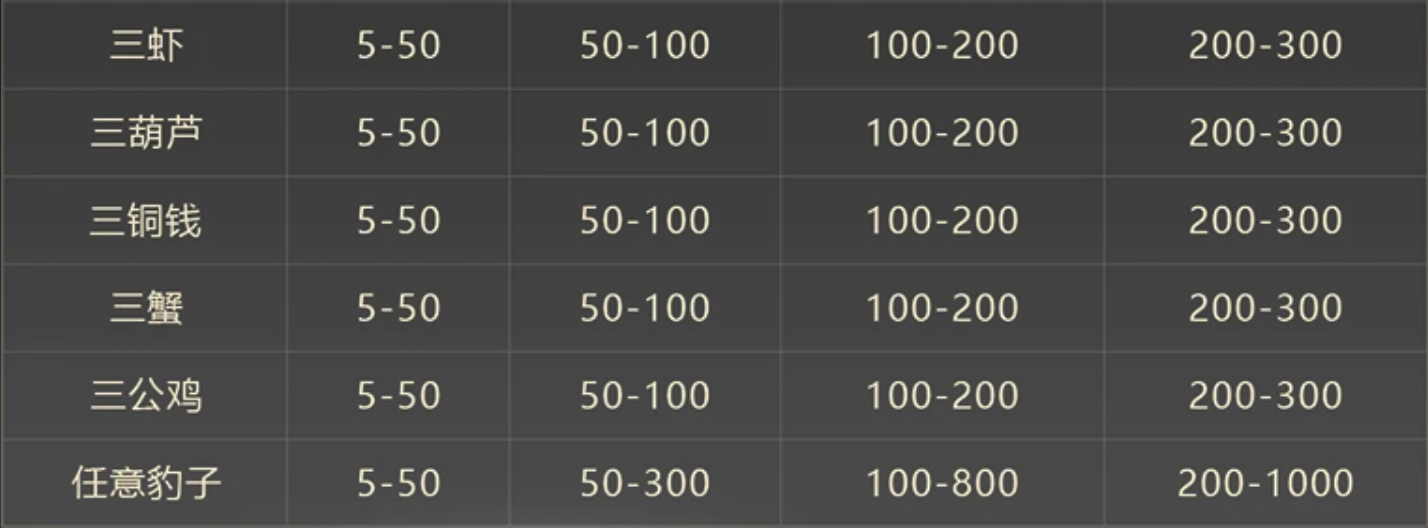Select the 三葫芦 row label
Viewport: 1428px width, 528px height.
tap(147, 133)
